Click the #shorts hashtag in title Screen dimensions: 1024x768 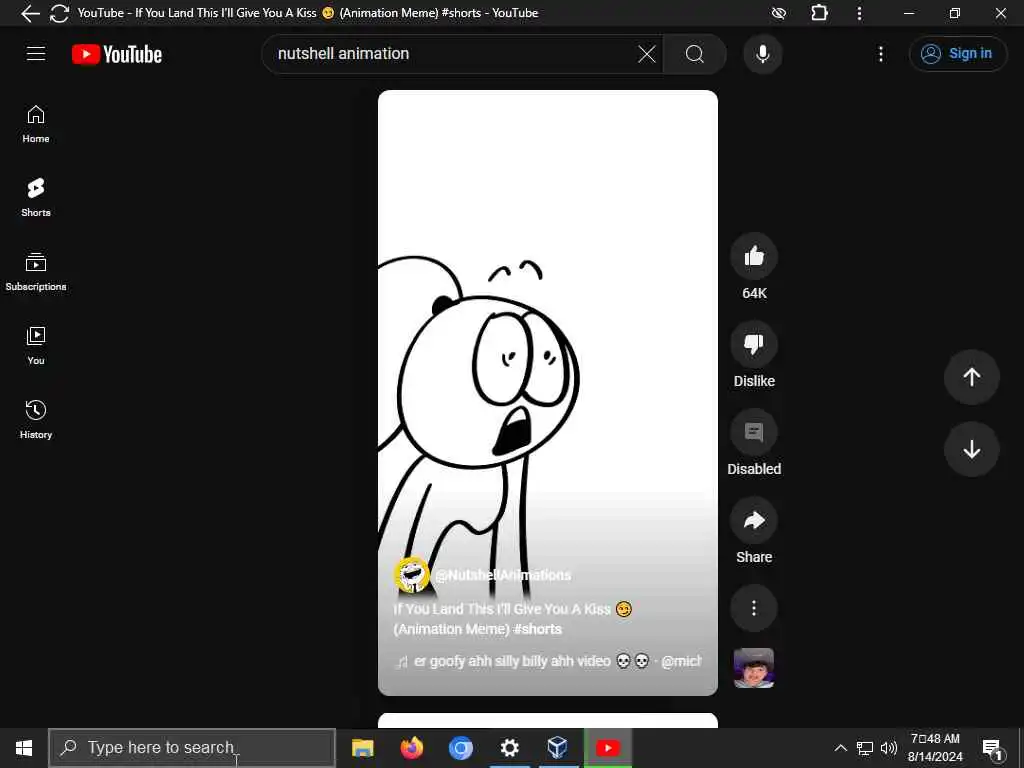(537, 630)
